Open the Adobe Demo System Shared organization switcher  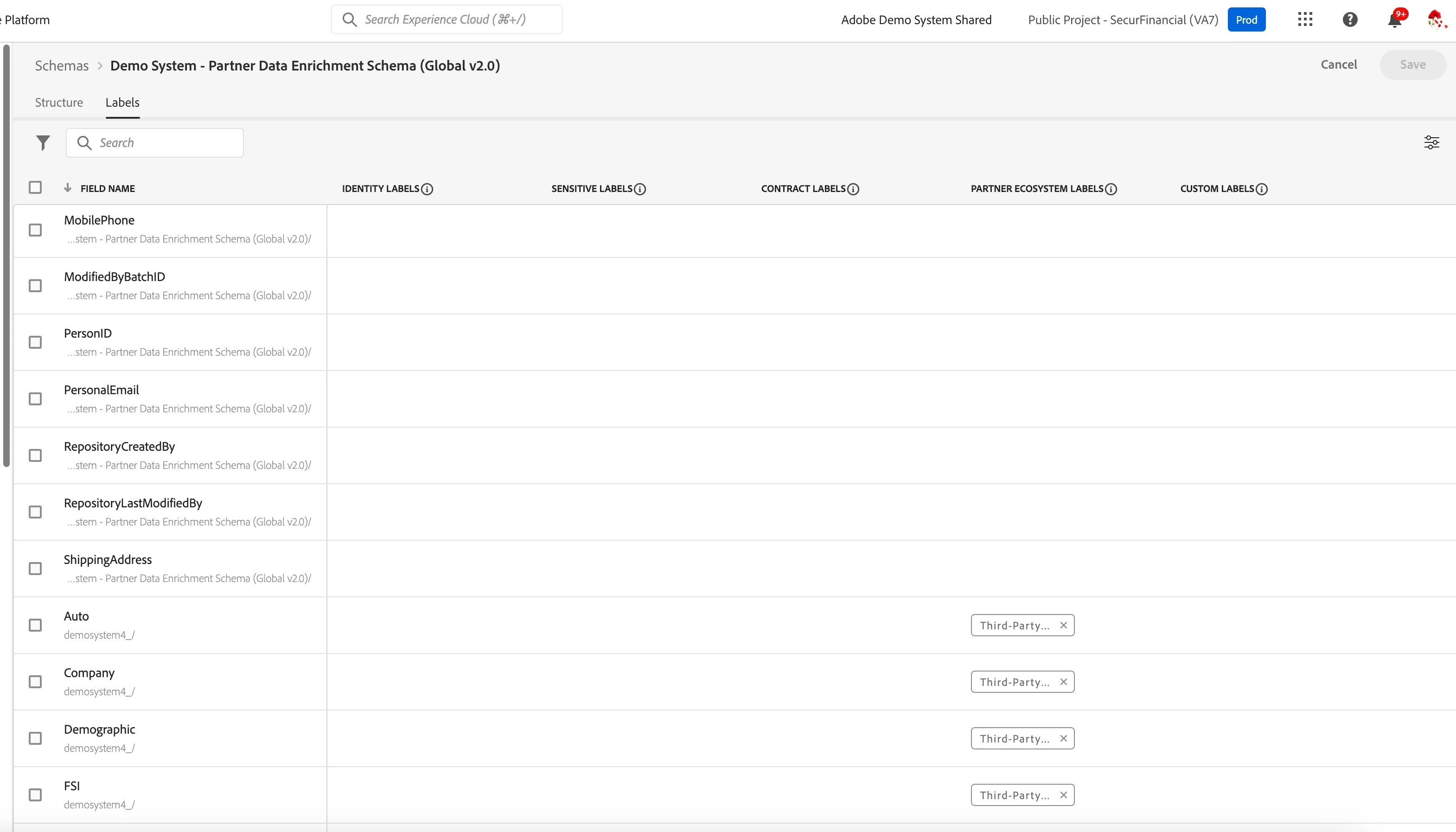click(916, 20)
